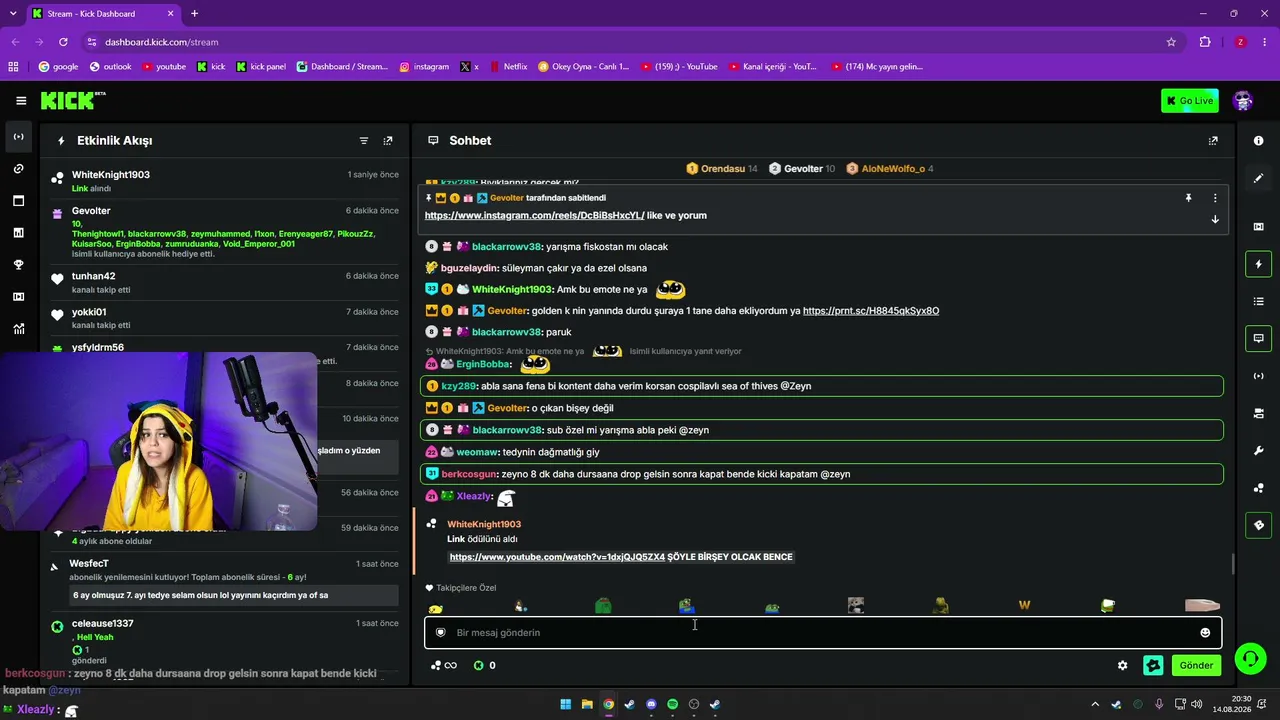Open the wrench tools icon in right sidebar
Image resolution: width=1280 pixels, height=720 pixels.
click(1258, 451)
